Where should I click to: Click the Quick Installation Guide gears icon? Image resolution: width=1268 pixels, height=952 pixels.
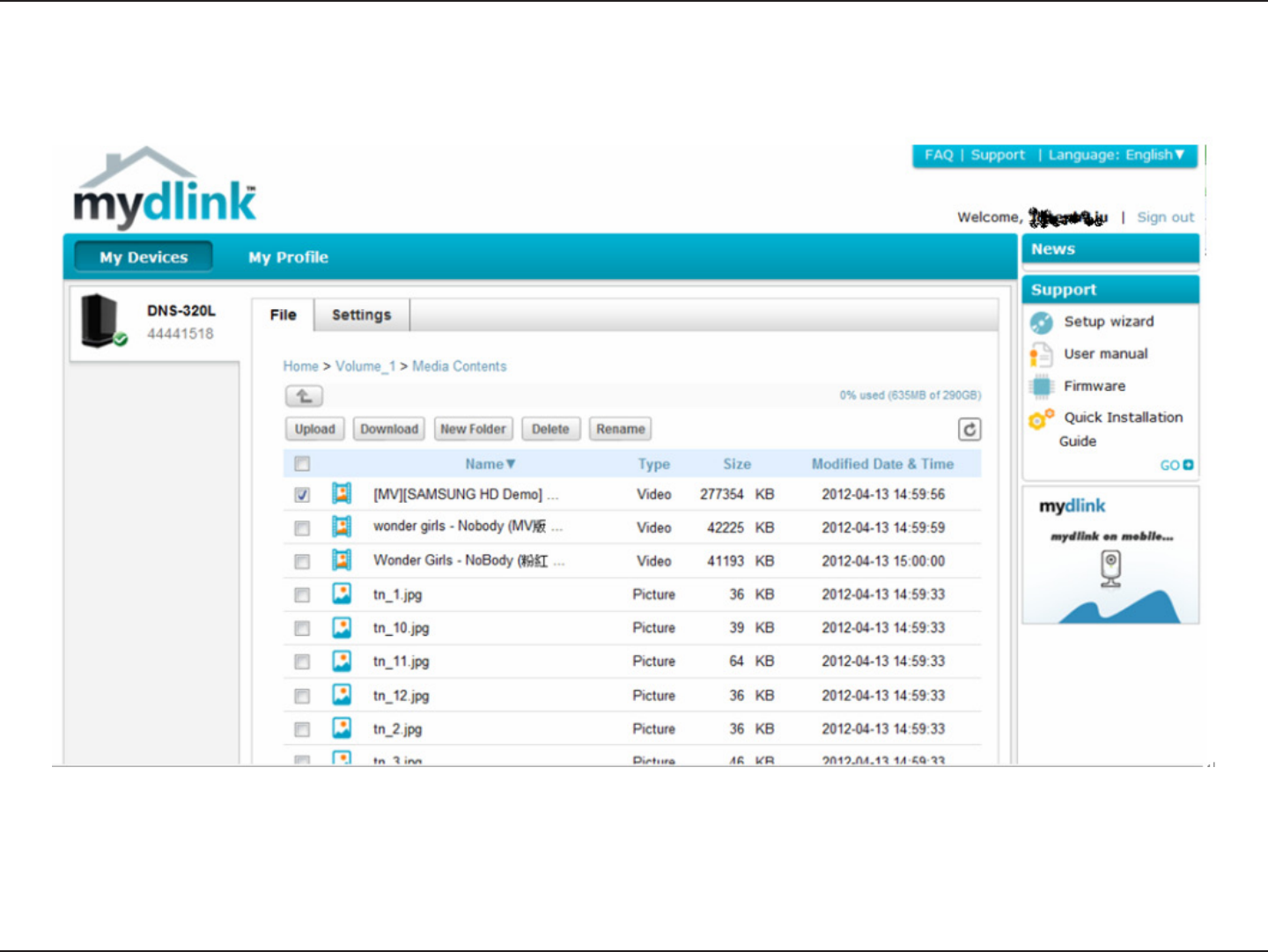point(1042,418)
